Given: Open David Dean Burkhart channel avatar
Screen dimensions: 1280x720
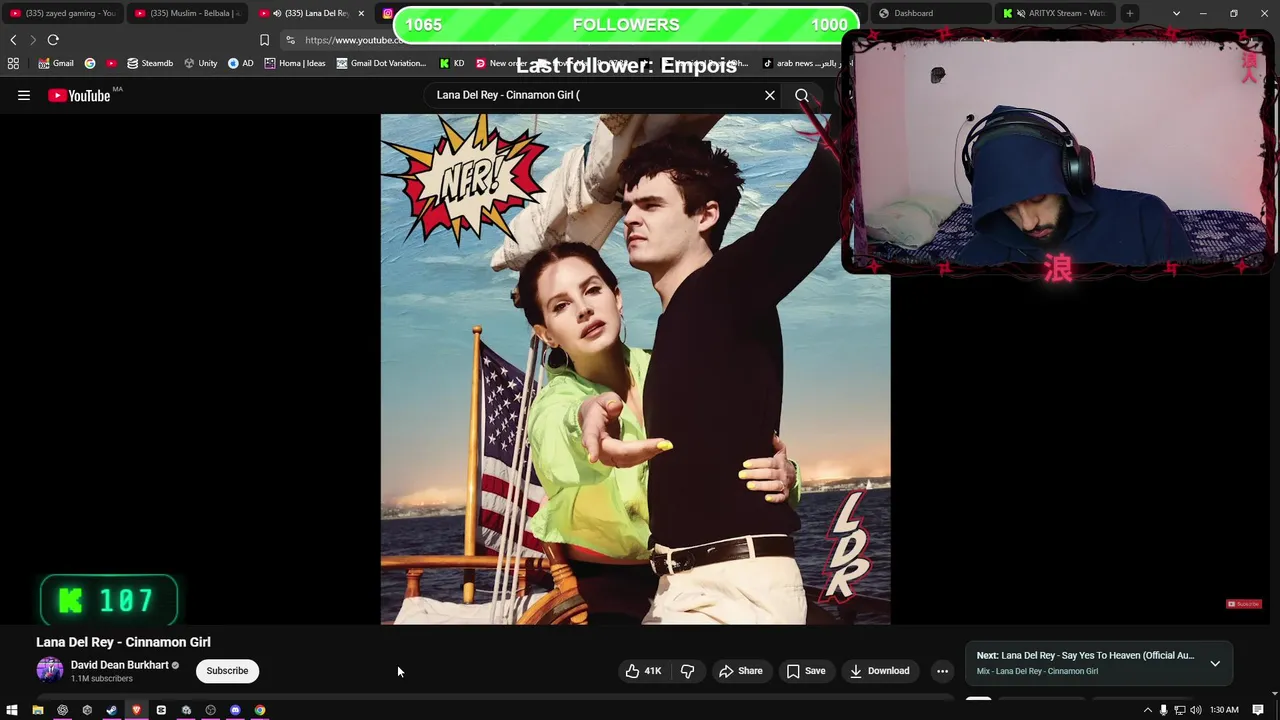Looking at the screenshot, I should coord(49,670).
